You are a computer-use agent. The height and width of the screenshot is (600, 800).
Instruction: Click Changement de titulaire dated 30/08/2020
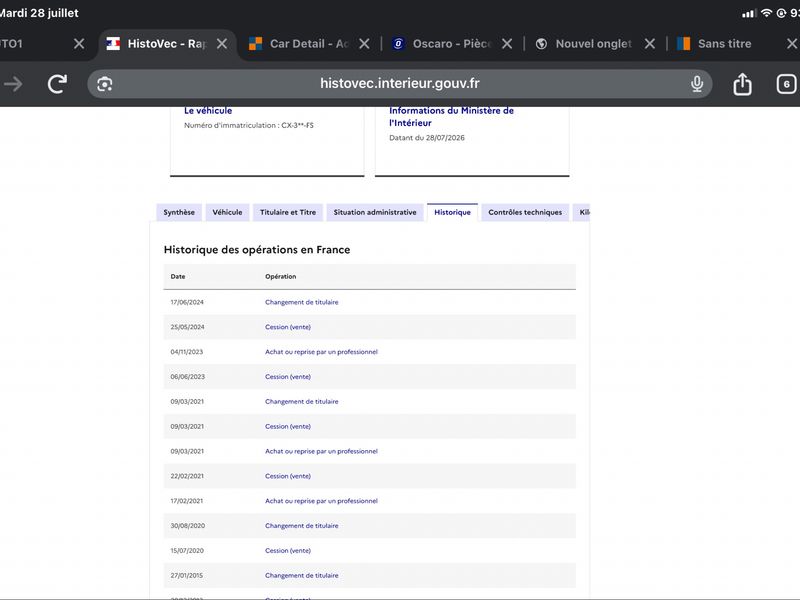click(302, 526)
